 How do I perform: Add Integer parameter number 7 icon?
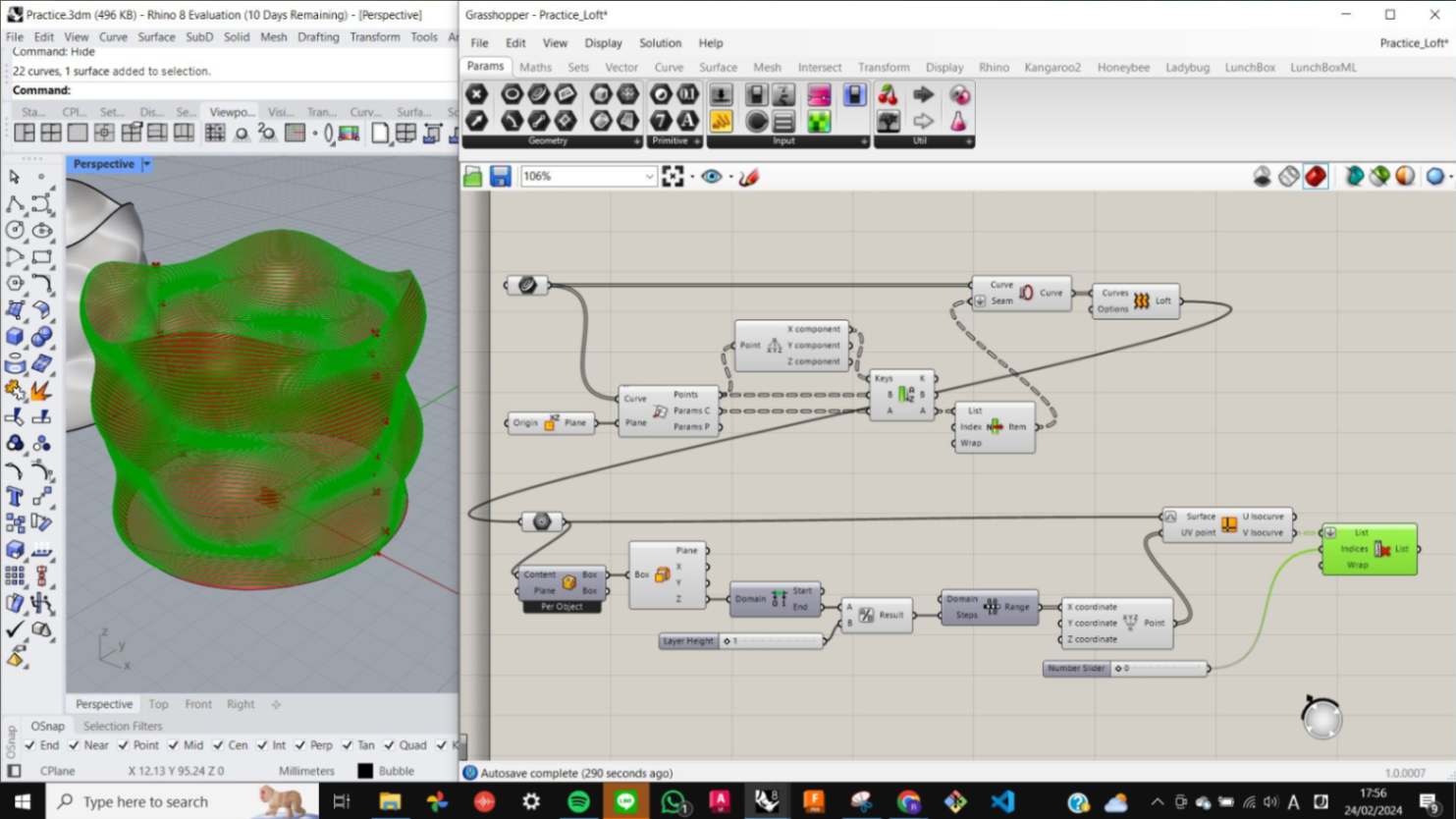pyautogui.click(x=662, y=120)
